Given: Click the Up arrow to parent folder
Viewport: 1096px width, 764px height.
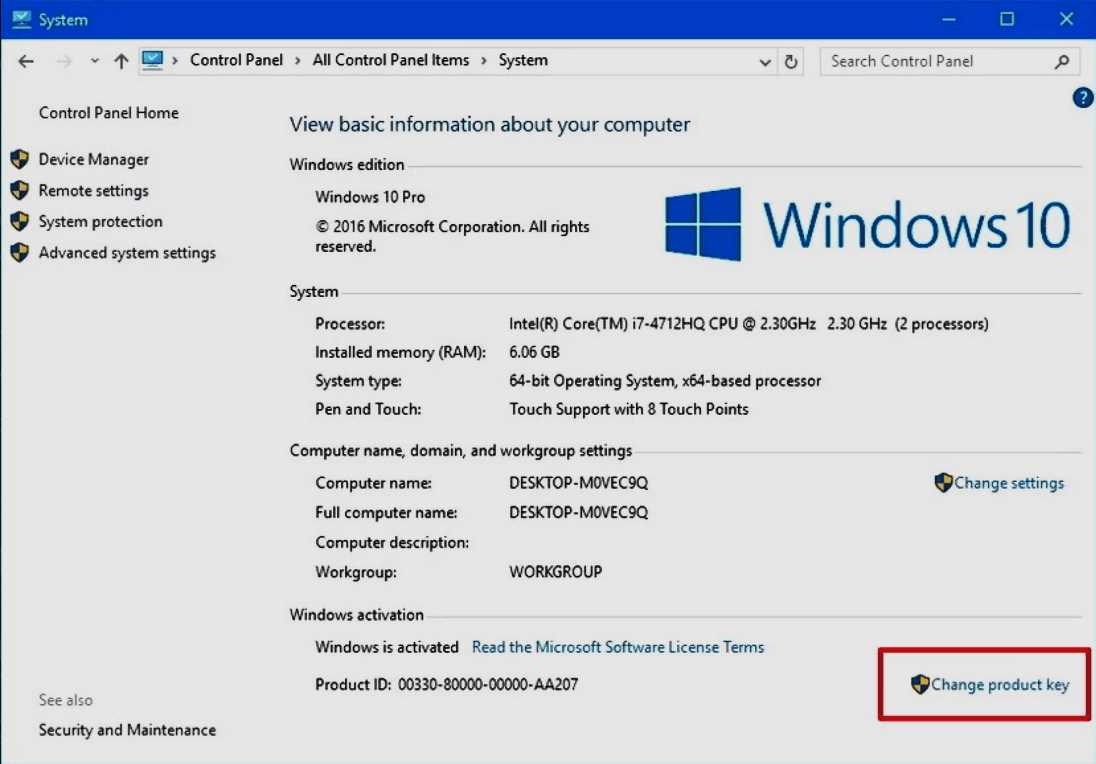Looking at the screenshot, I should point(121,61).
